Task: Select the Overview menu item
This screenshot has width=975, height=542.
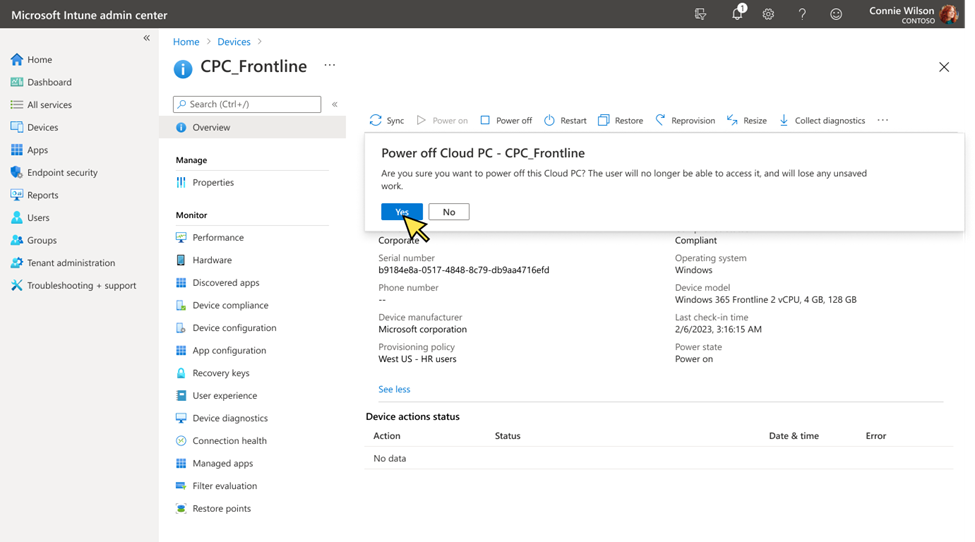Action: click(x=252, y=127)
